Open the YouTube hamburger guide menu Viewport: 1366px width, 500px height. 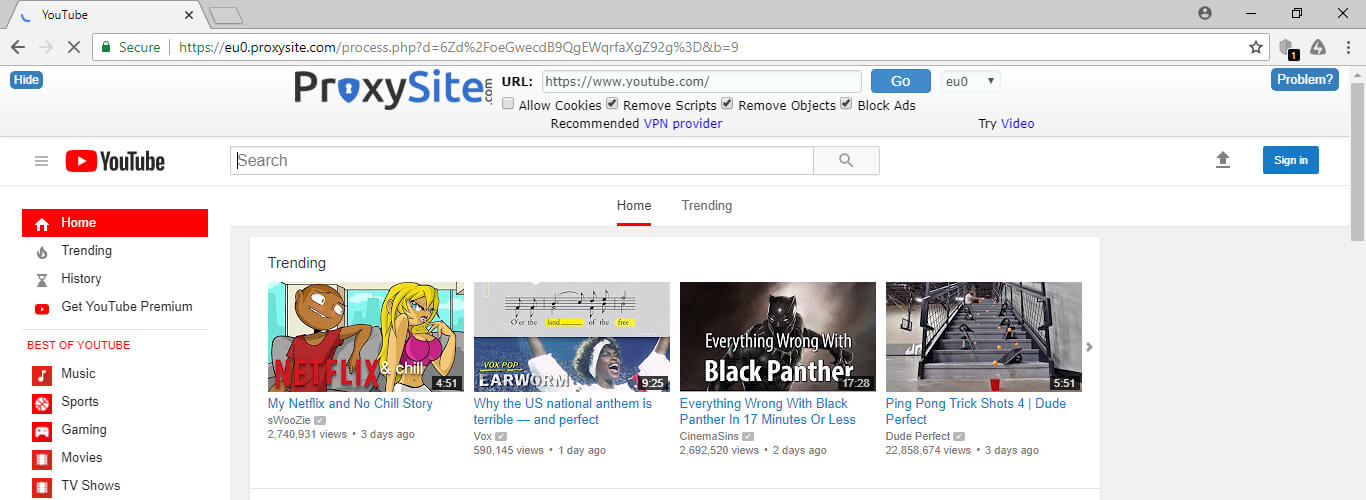pos(41,161)
